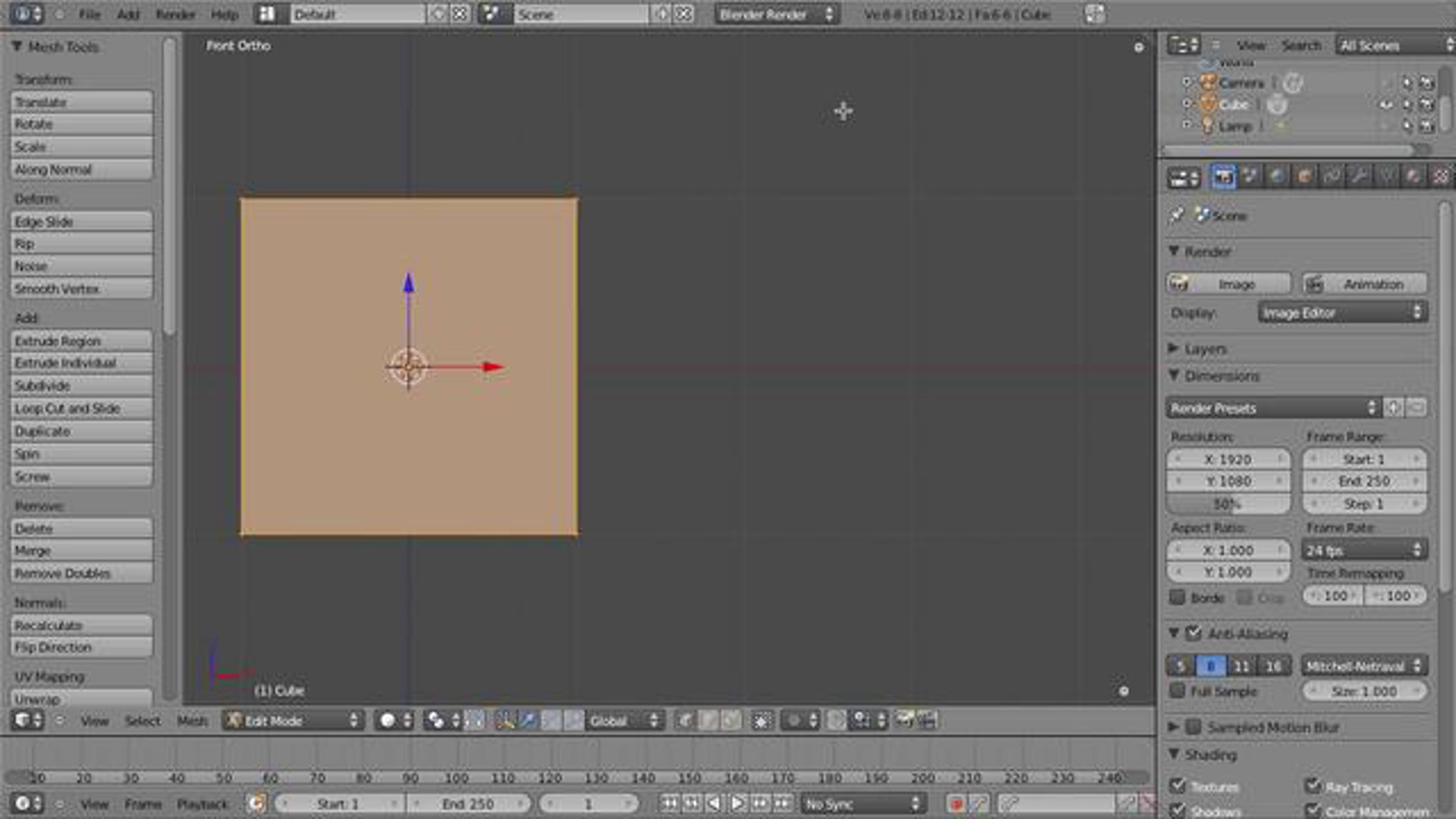Click the jump to end frame icon
This screenshot has height=819, width=1456.
point(783,804)
